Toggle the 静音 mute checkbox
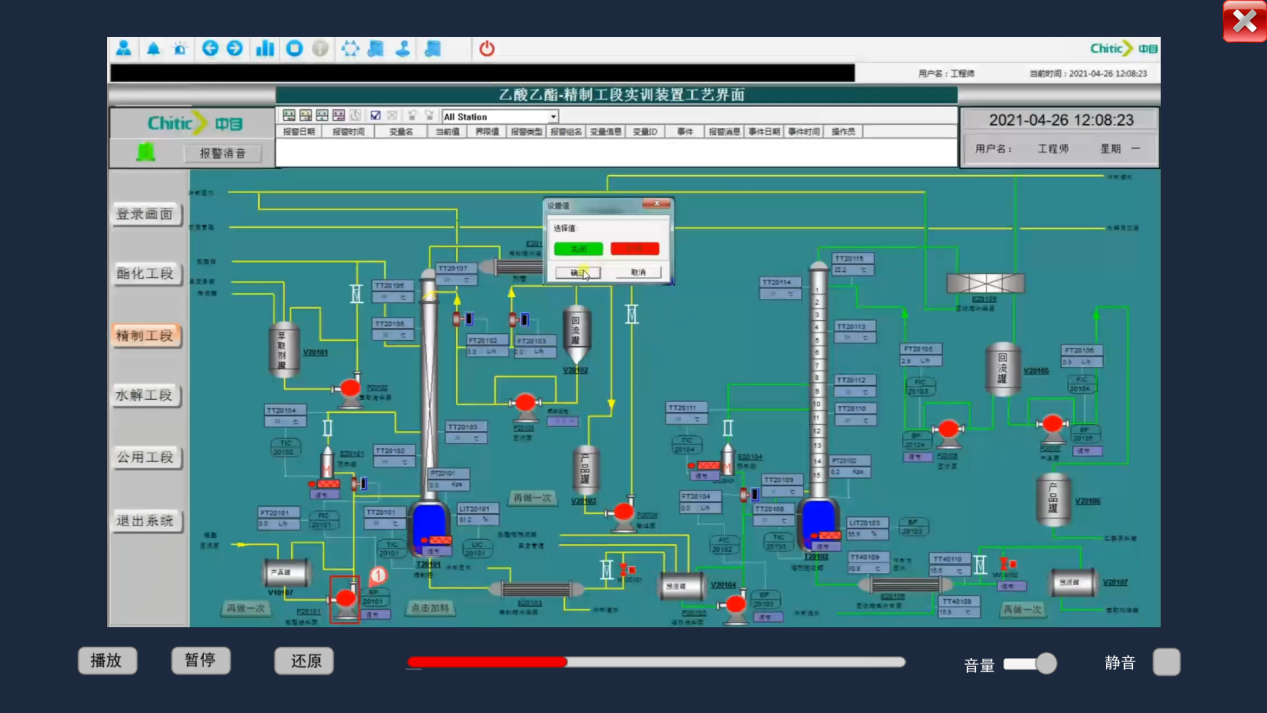The image size is (1267, 713). tap(1166, 662)
